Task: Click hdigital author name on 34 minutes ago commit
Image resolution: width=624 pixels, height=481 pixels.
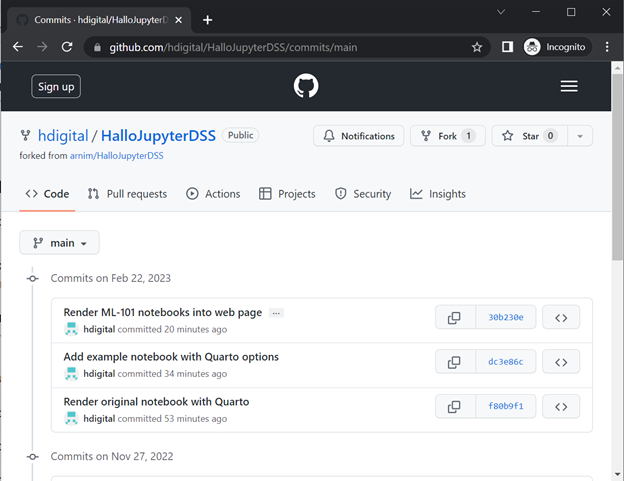Action: pyautogui.click(x=99, y=374)
